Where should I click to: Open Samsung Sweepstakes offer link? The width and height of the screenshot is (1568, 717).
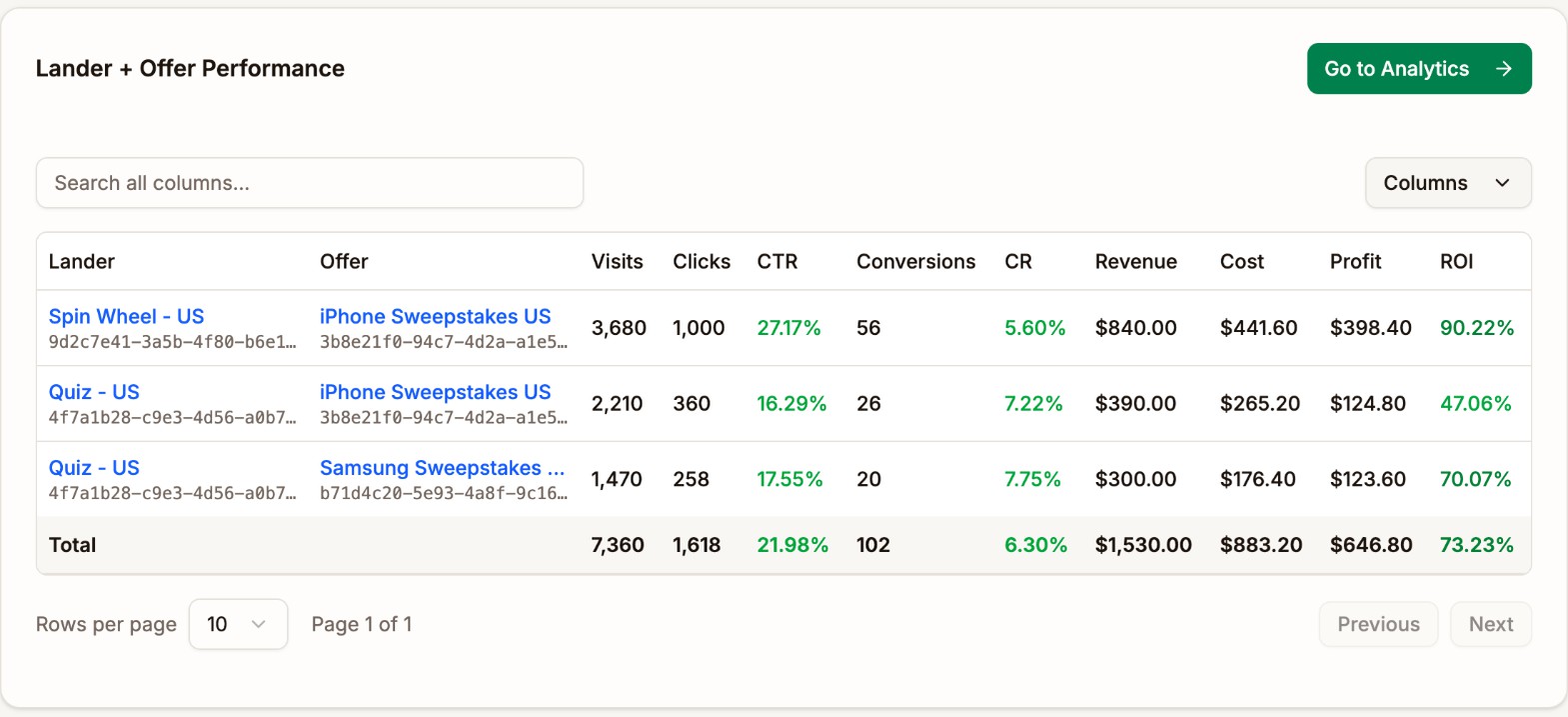click(442, 468)
